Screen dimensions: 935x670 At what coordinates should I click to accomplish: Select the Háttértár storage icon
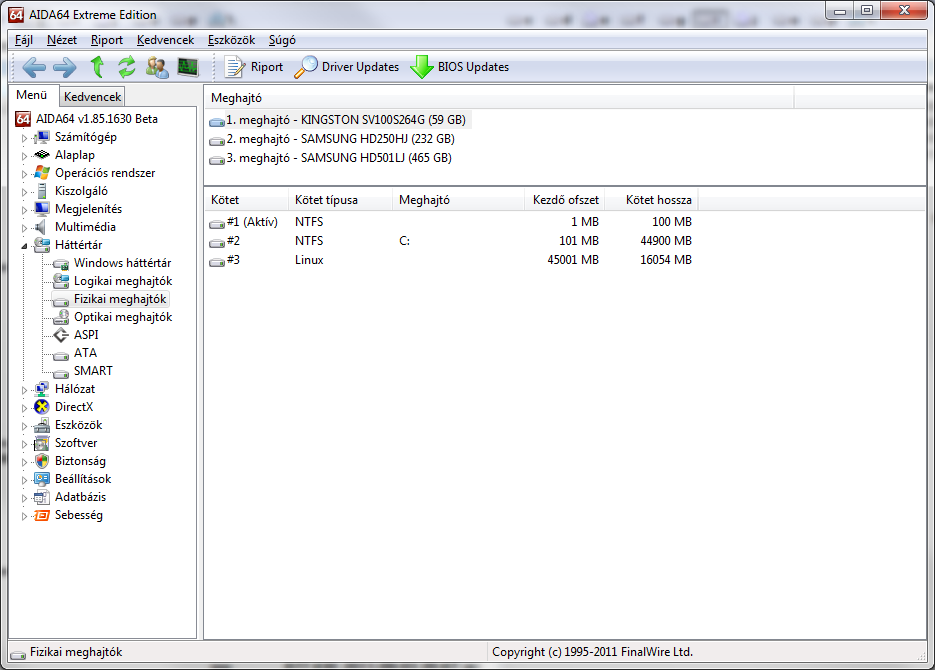coord(42,245)
